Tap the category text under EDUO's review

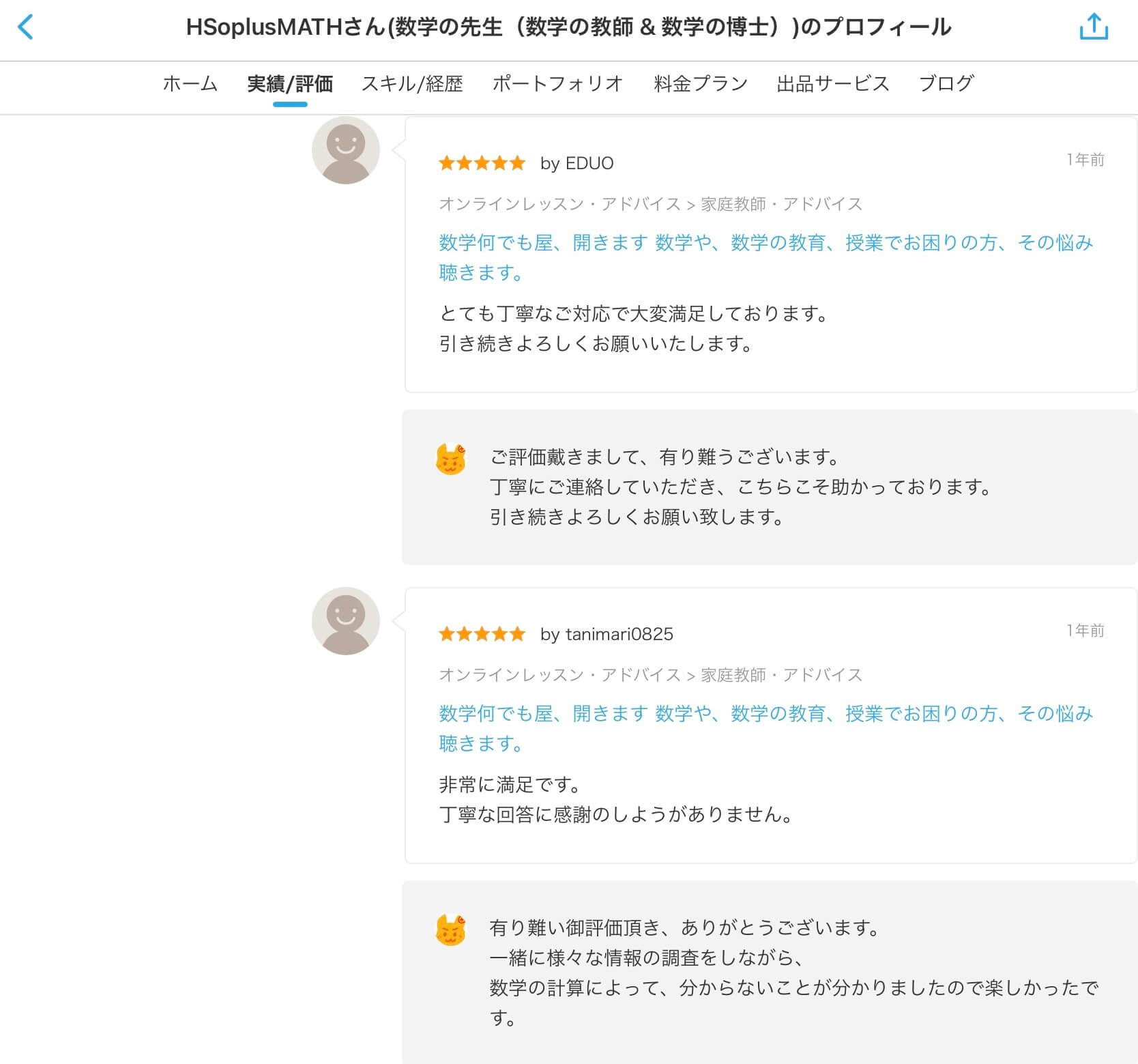(x=650, y=204)
